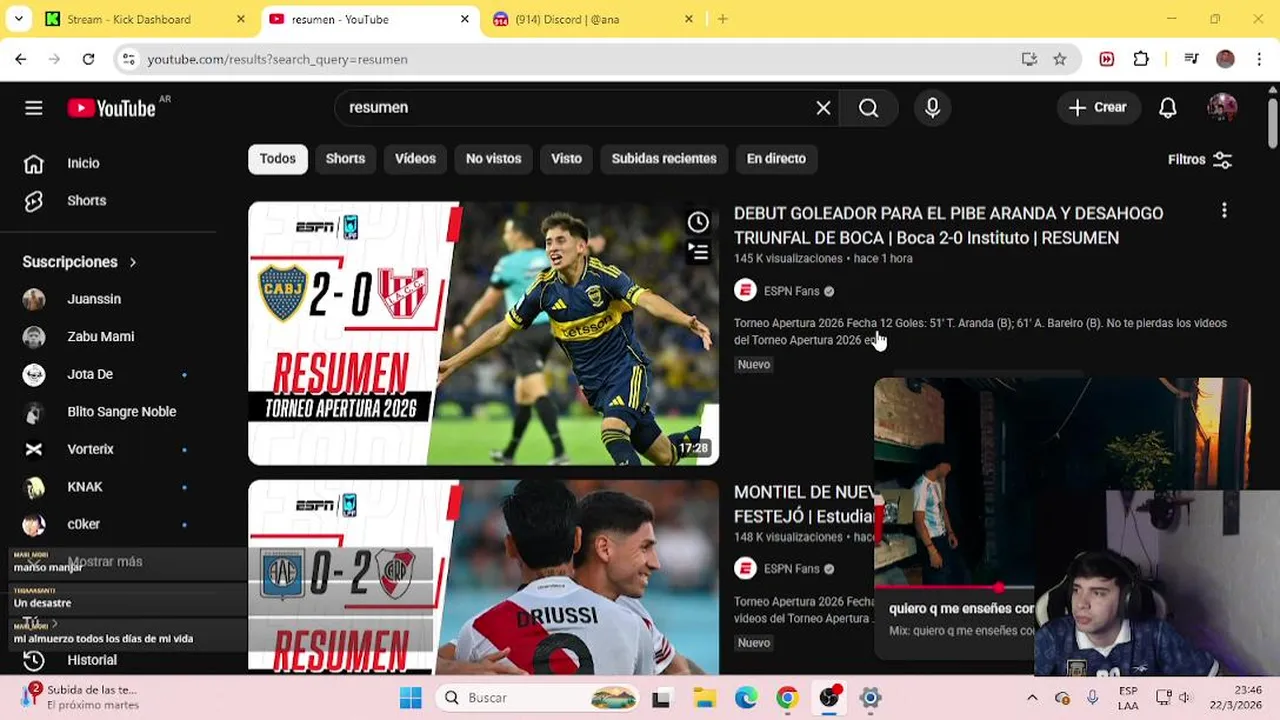Screen dimensions: 1280x720
Task: Open ESPN Fans channel under Montiel video
Action: 791,569
